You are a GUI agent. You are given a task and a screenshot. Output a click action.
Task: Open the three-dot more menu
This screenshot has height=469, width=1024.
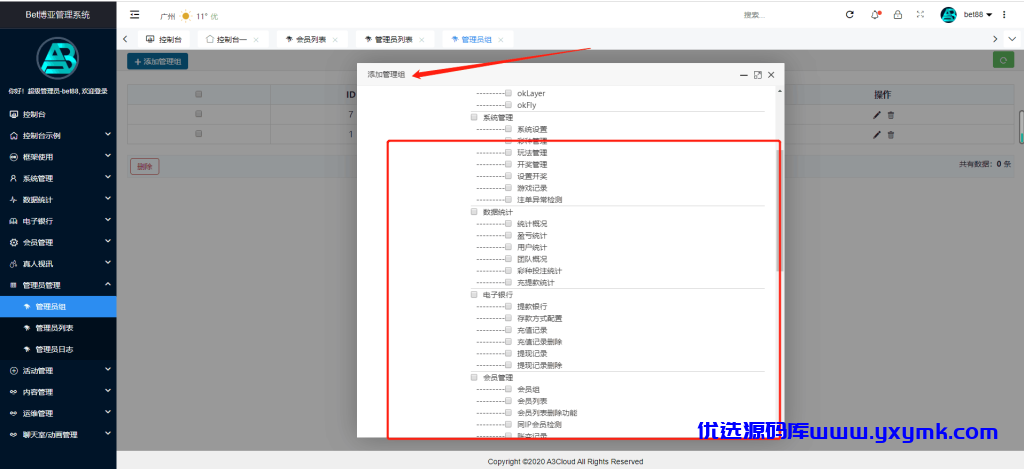[x=1004, y=14]
